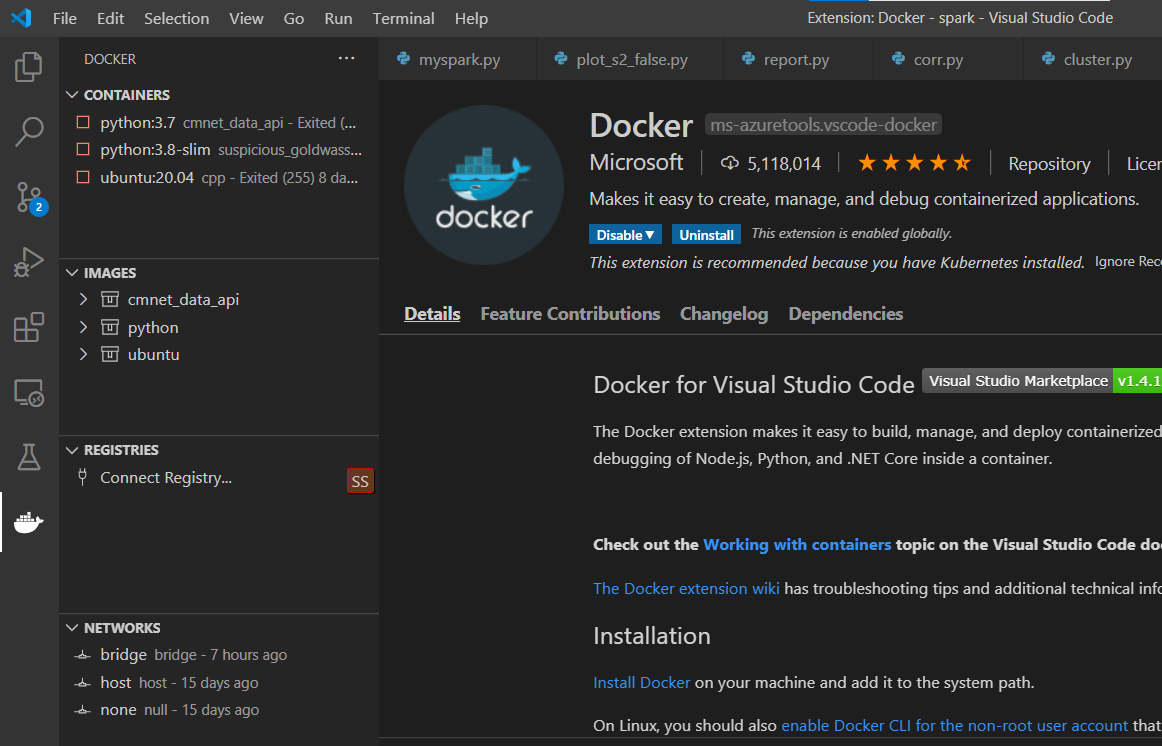Image resolution: width=1162 pixels, height=746 pixels.
Task: Expand the cmnet_data_api image node
Action: pos(83,299)
